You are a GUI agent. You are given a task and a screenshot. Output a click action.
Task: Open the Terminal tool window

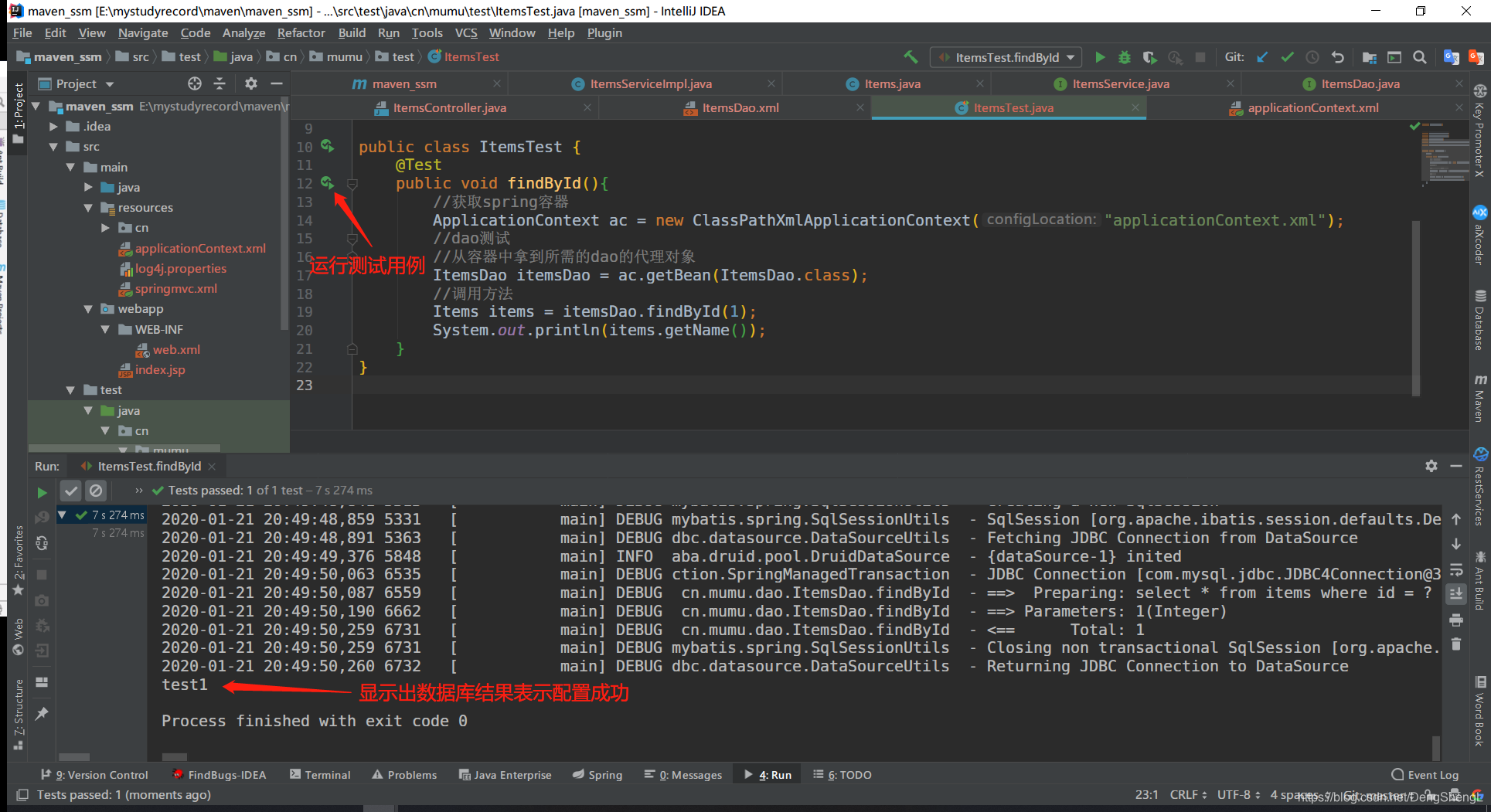click(x=320, y=774)
